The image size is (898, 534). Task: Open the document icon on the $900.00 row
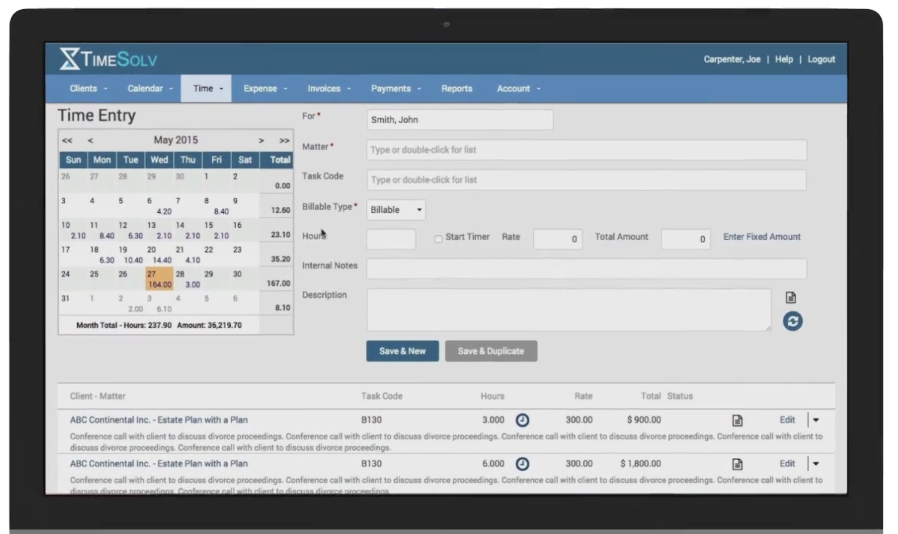tap(737, 420)
